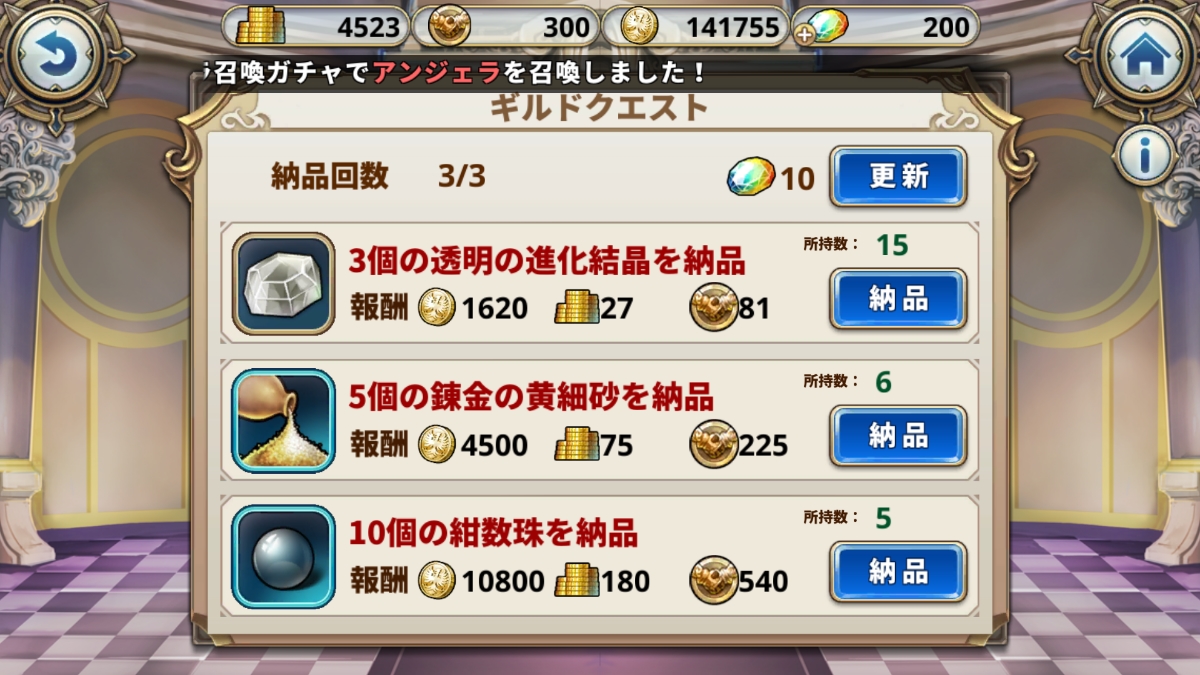Deliver the 錬金の黄細砂 with 納品 button

click(x=898, y=435)
